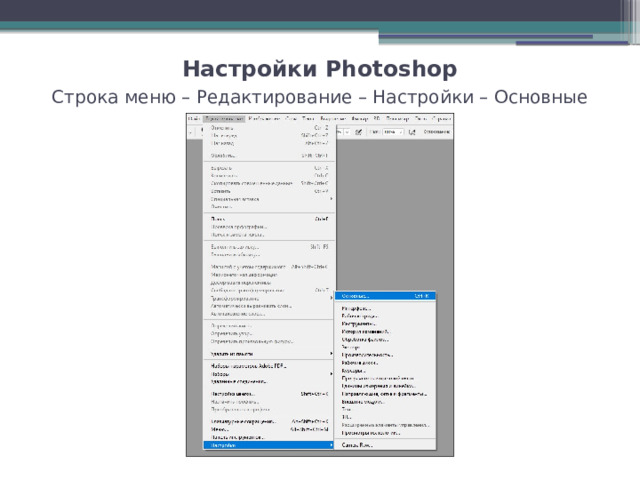Open the Редактирование menu in the menu bar
Screen dimensions: 640x480
point(224,119)
